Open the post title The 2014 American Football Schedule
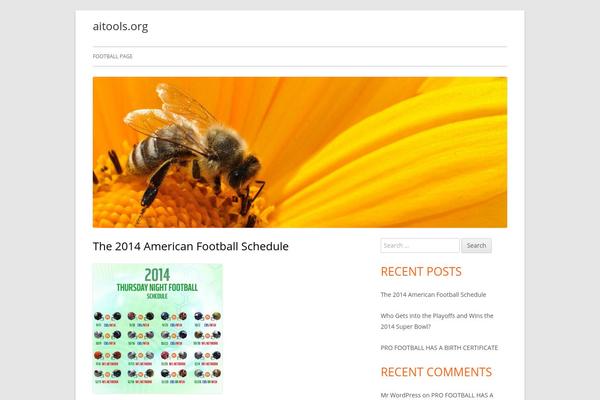The image size is (600, 400). click(191, 246)
